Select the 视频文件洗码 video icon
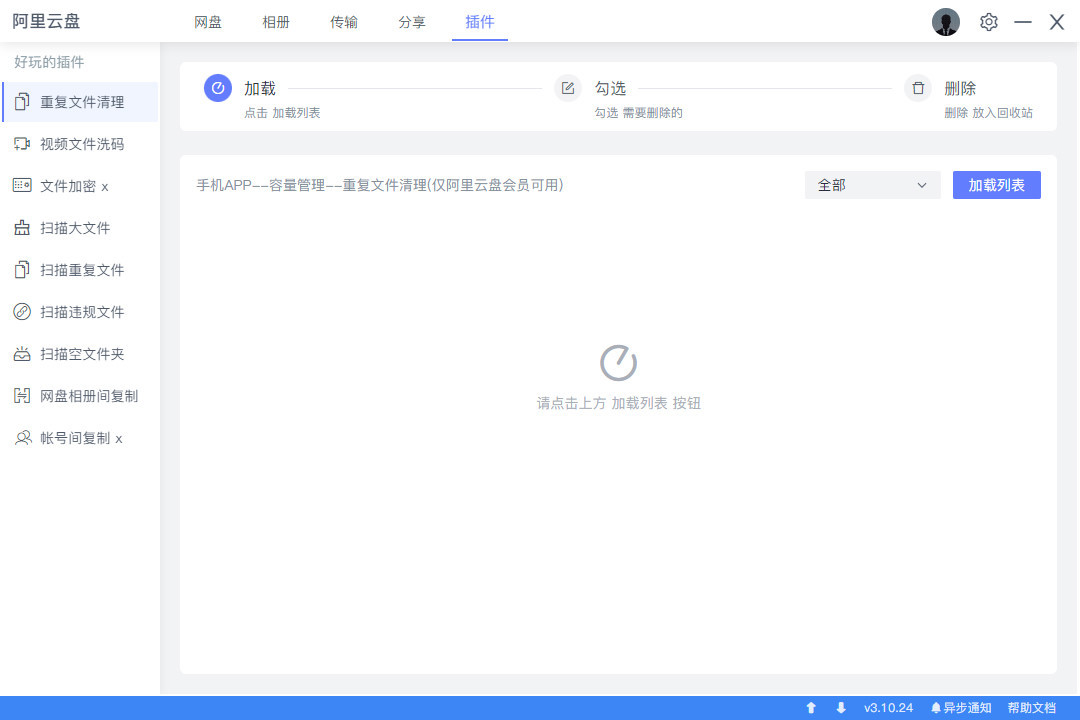 [22, 144]
